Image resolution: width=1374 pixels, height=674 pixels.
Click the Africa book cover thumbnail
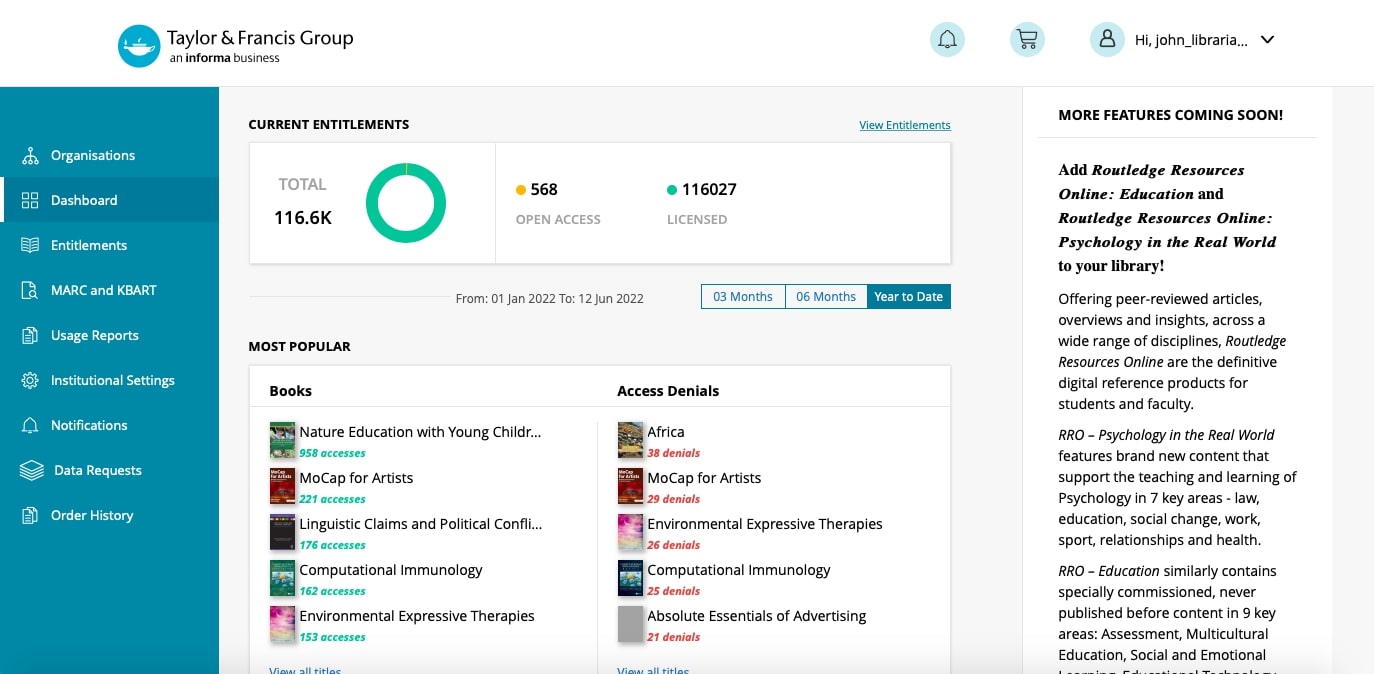coord(630,440)
